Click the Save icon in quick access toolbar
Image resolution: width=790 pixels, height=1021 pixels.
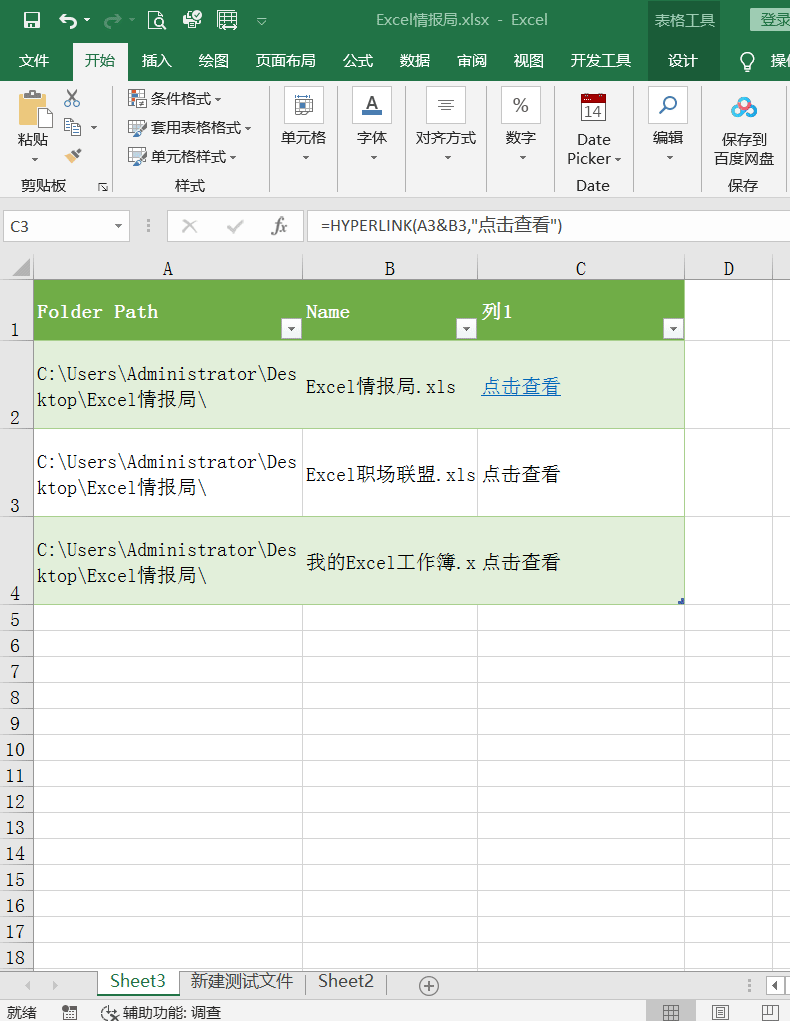31,20
